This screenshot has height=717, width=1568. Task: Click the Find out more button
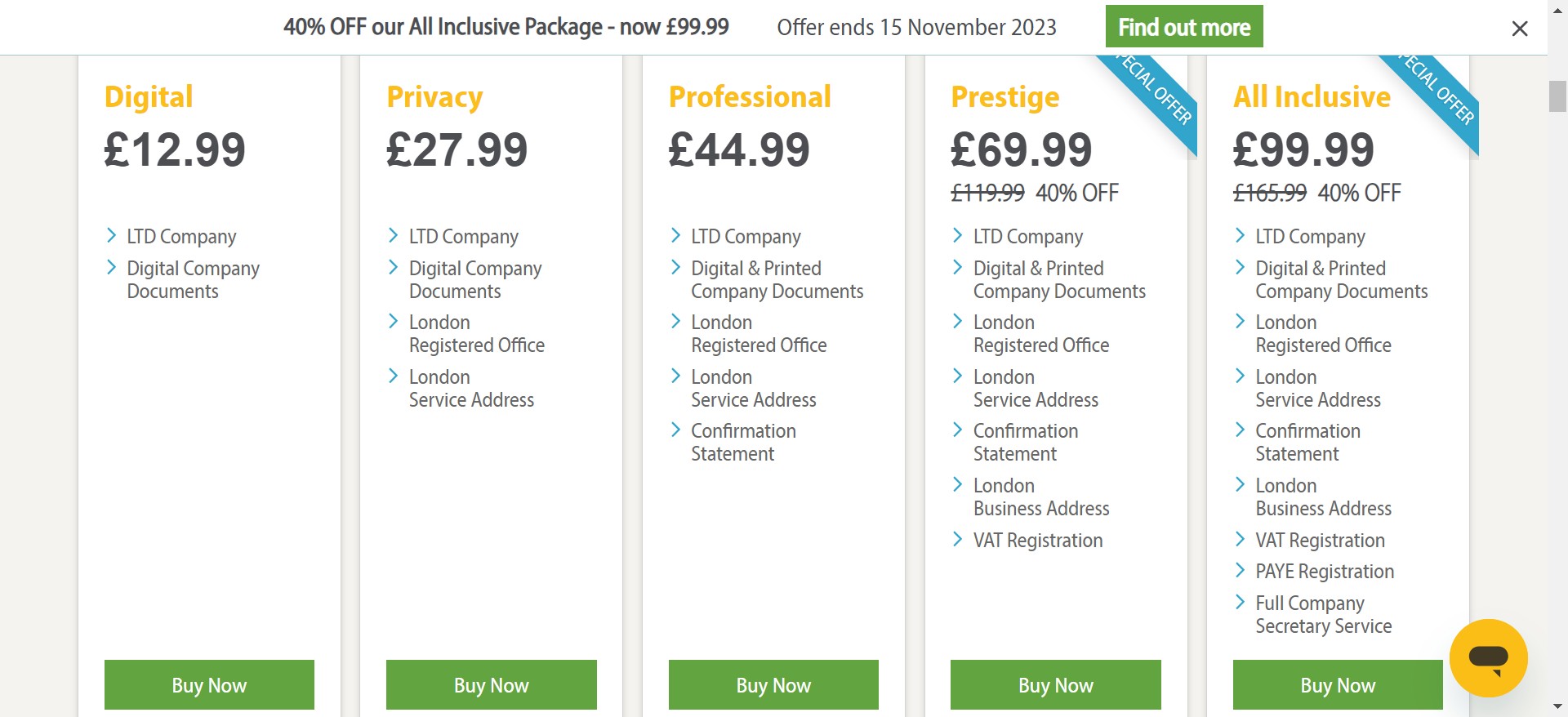(1183, 27)
